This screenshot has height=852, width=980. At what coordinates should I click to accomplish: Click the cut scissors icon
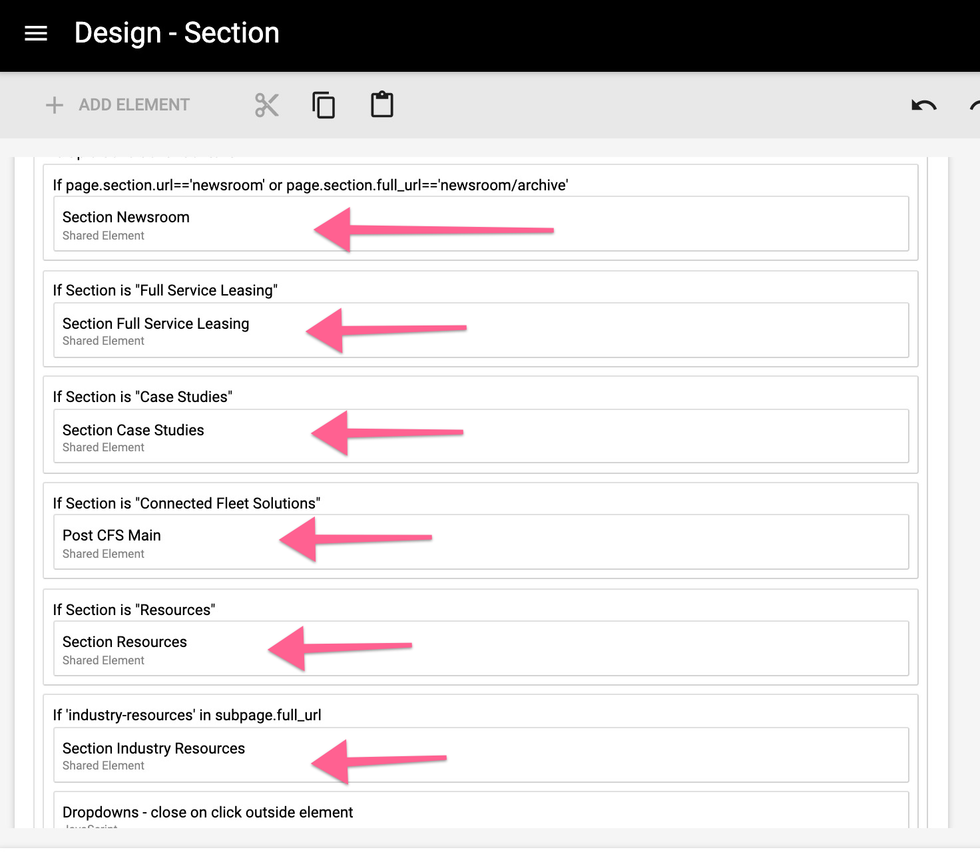pyautogui.click(x=267, y=105)
